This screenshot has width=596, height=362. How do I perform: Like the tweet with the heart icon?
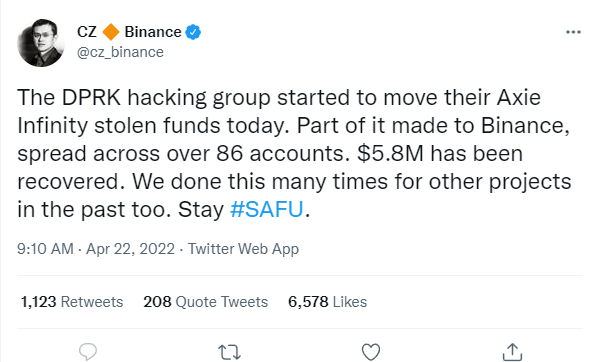371,352
